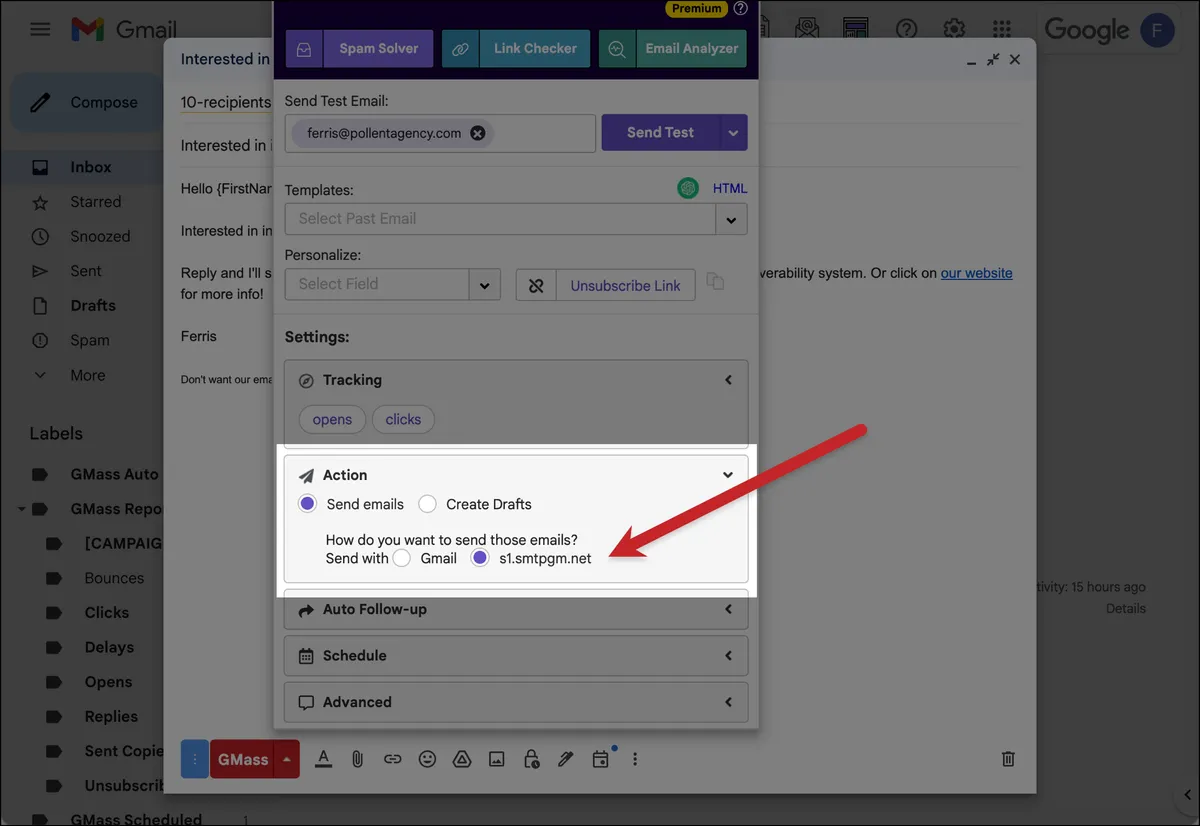This screenshot has height=826, width=1200.
Task: Toggle full-screen compose window icon
Action: point(993,60)
